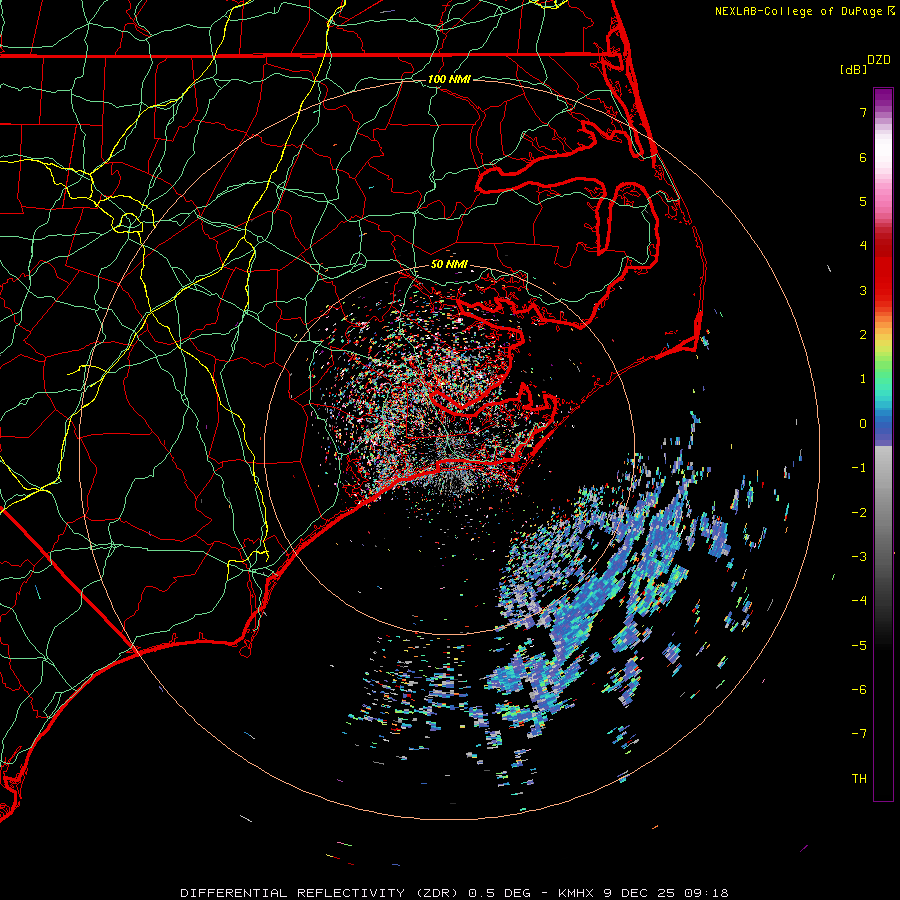Click the [dB] unit label
This screenshot has width=900, height=900.
pyautogui.click(x=854, y=69)
